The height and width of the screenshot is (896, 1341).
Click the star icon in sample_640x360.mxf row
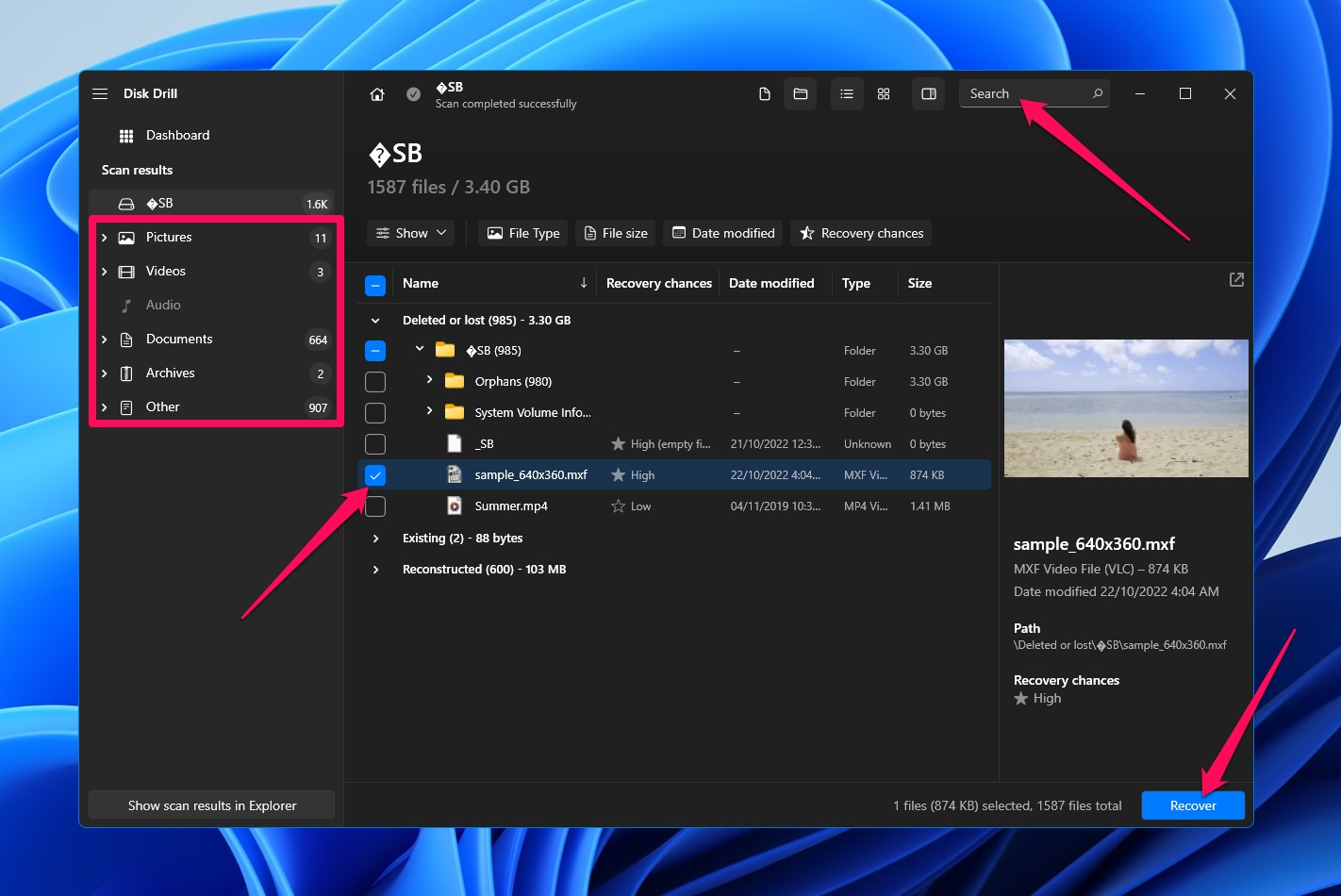619,474
